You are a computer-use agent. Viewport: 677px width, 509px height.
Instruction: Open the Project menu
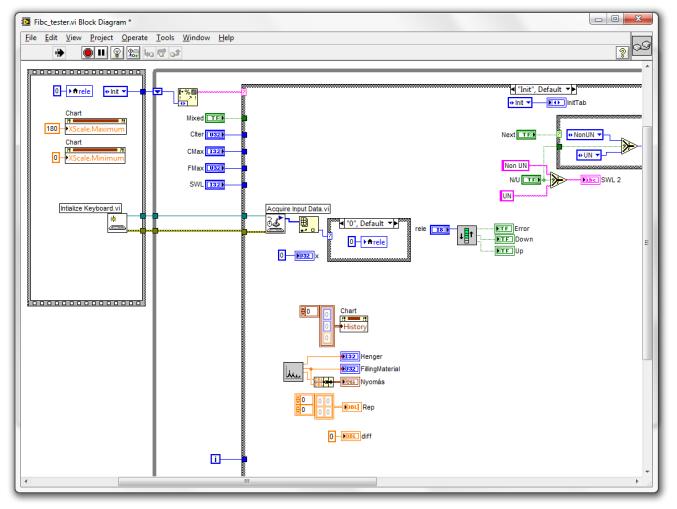(101, 38)
